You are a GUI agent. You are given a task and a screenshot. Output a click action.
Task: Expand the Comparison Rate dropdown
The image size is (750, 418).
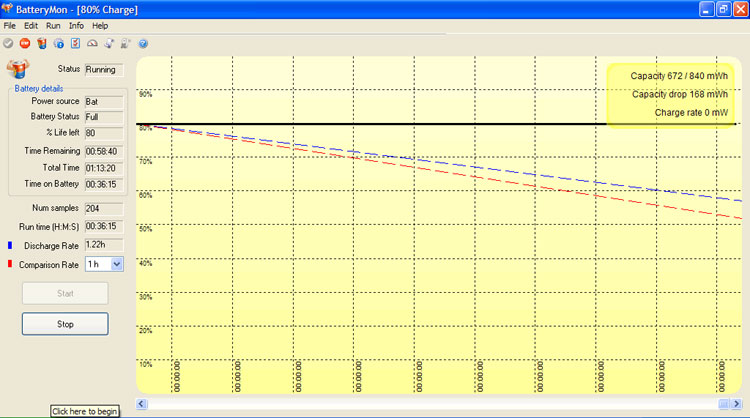coord(117,264)
